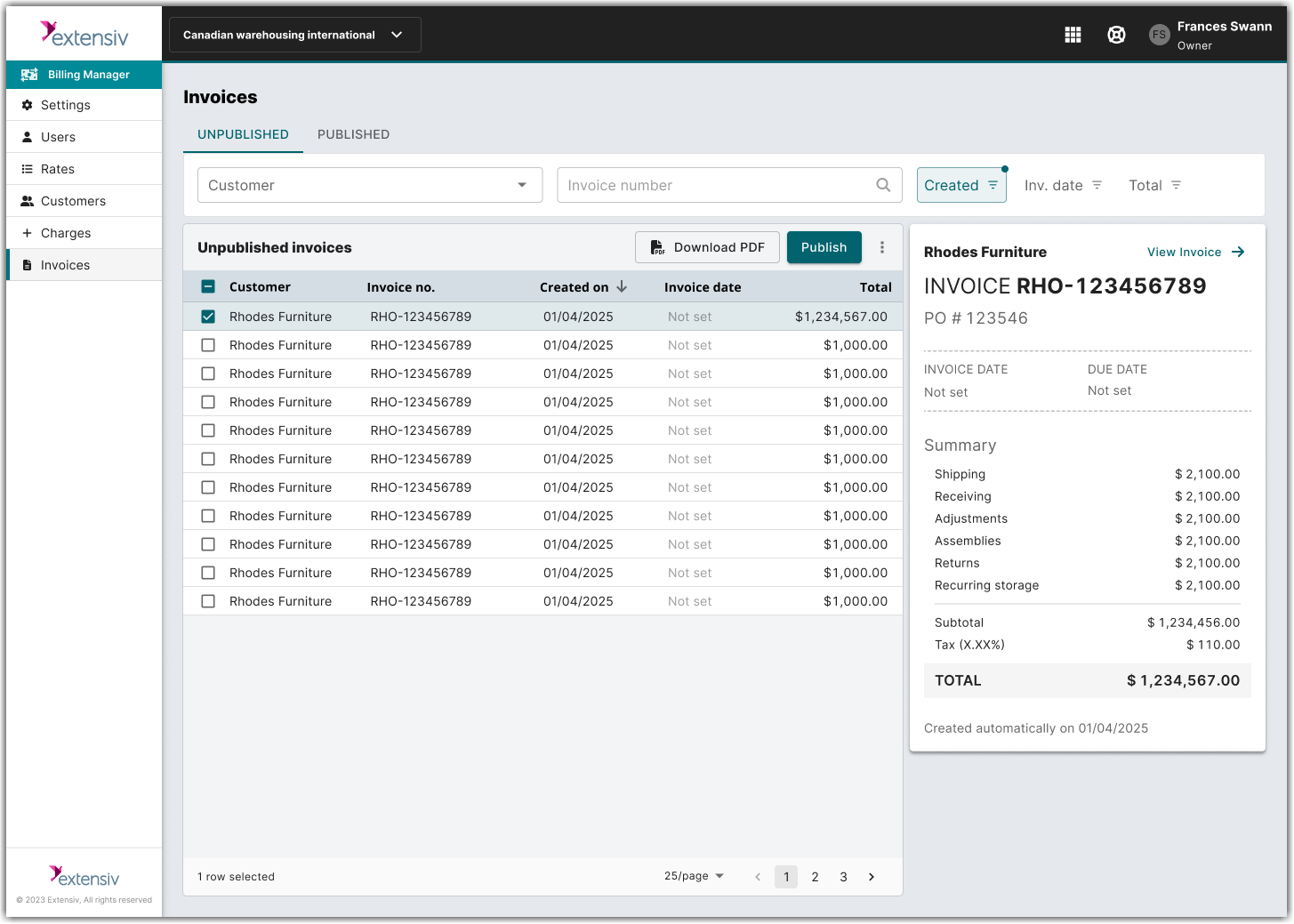Image resolution: width=1294 pixels, height=924 pixels.
Task: Toggle the select-all header checkbox
Action: coord(208,286)
